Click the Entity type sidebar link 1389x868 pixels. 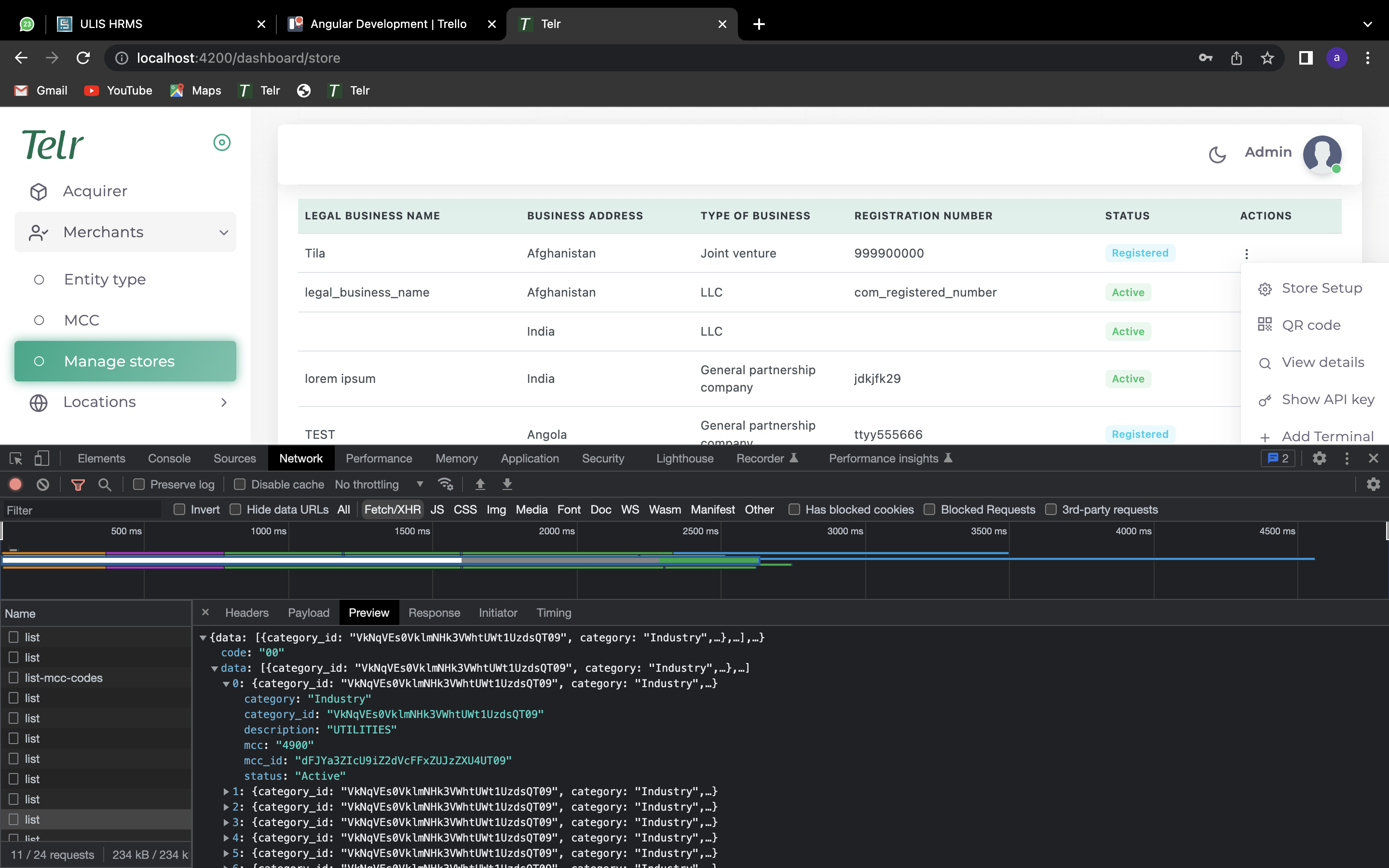coord(105,280)
